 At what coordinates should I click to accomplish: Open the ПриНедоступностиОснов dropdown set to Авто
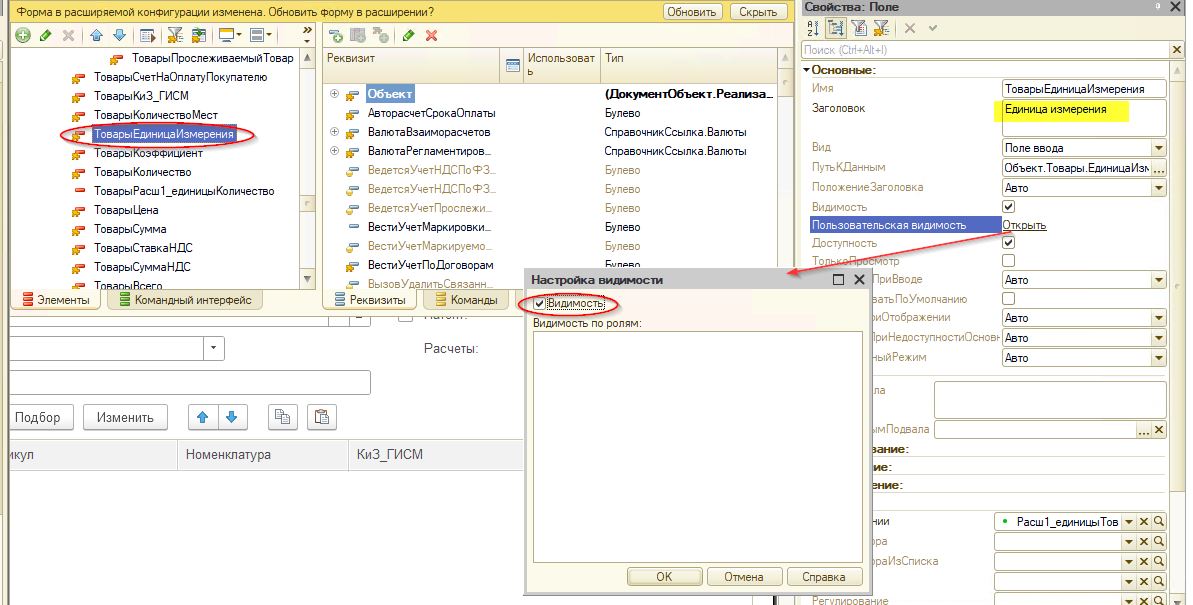[1159, 337]
